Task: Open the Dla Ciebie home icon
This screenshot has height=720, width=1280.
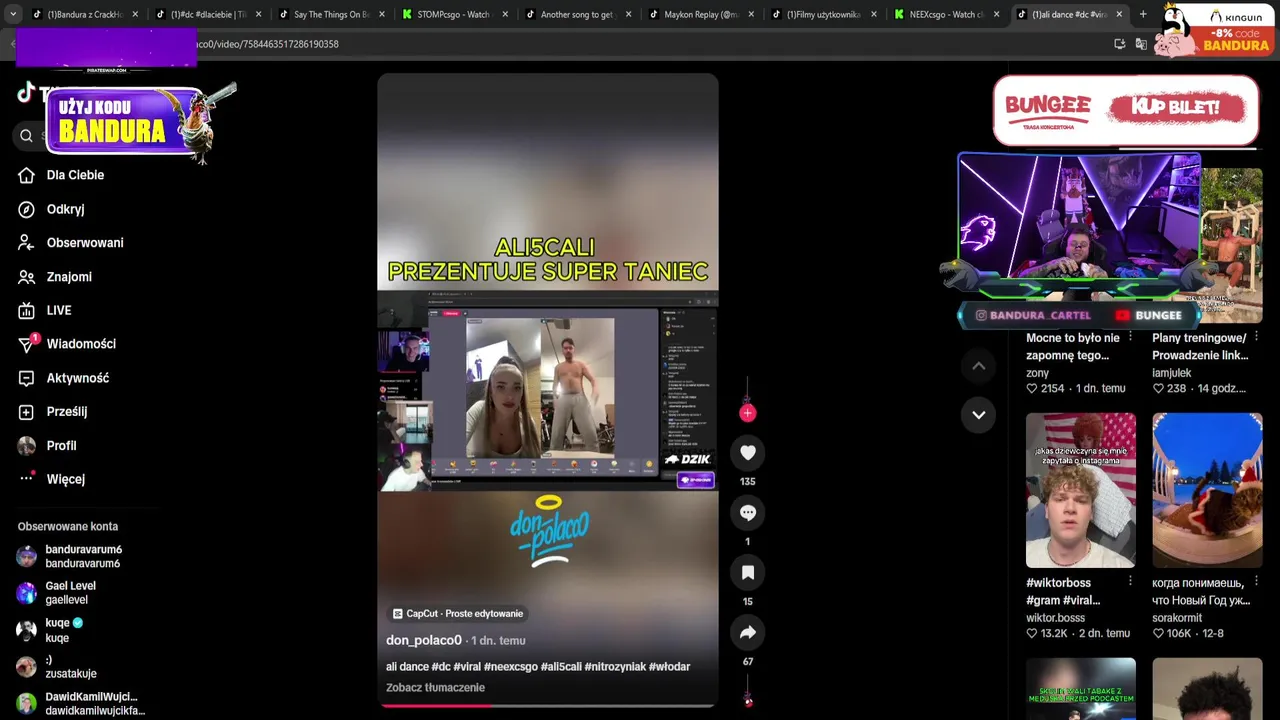Action: pos(27,175)
